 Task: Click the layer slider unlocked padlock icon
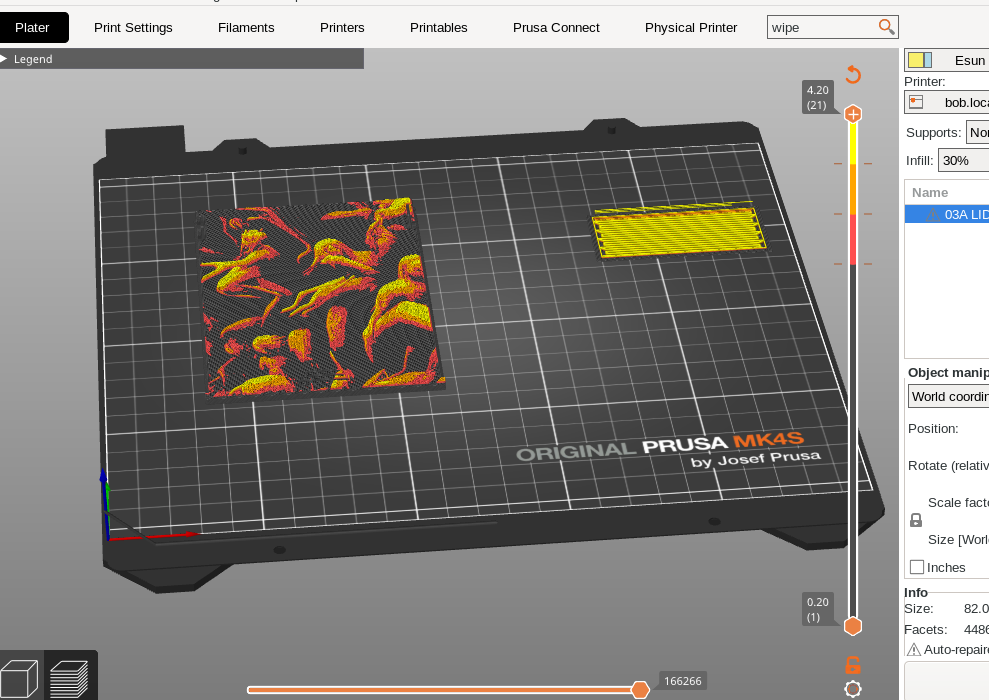853,664
